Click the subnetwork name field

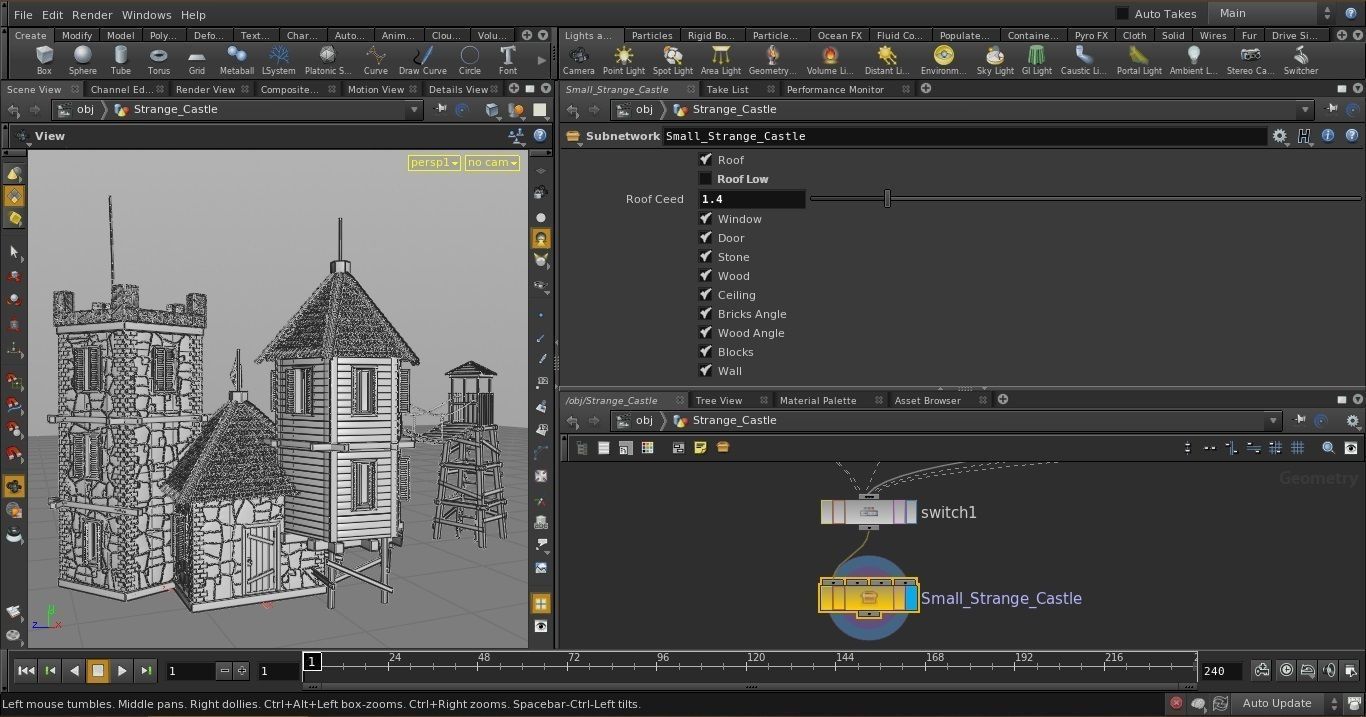[963, 136]
